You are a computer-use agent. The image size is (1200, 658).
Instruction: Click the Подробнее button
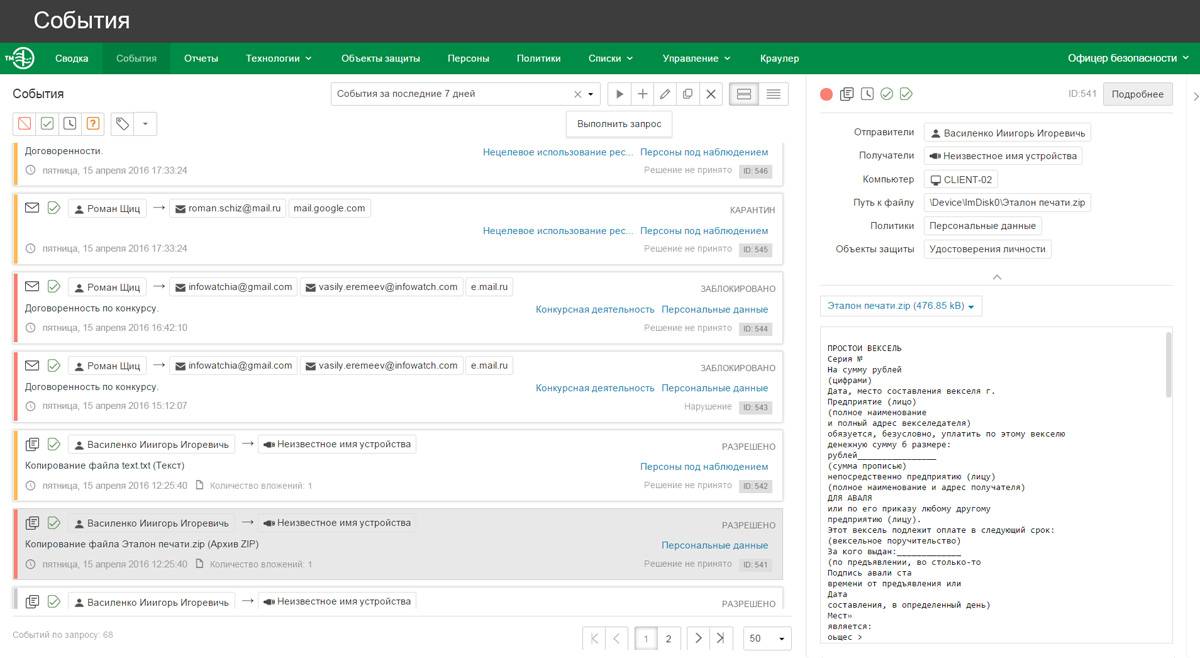pyautogui.click(x=1137, y=94)
